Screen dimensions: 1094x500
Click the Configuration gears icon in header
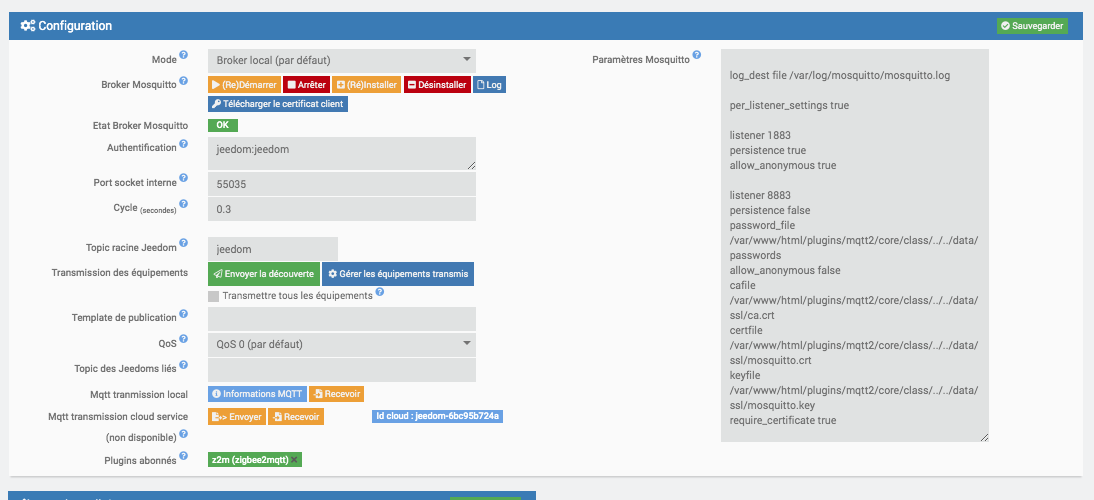28,26
